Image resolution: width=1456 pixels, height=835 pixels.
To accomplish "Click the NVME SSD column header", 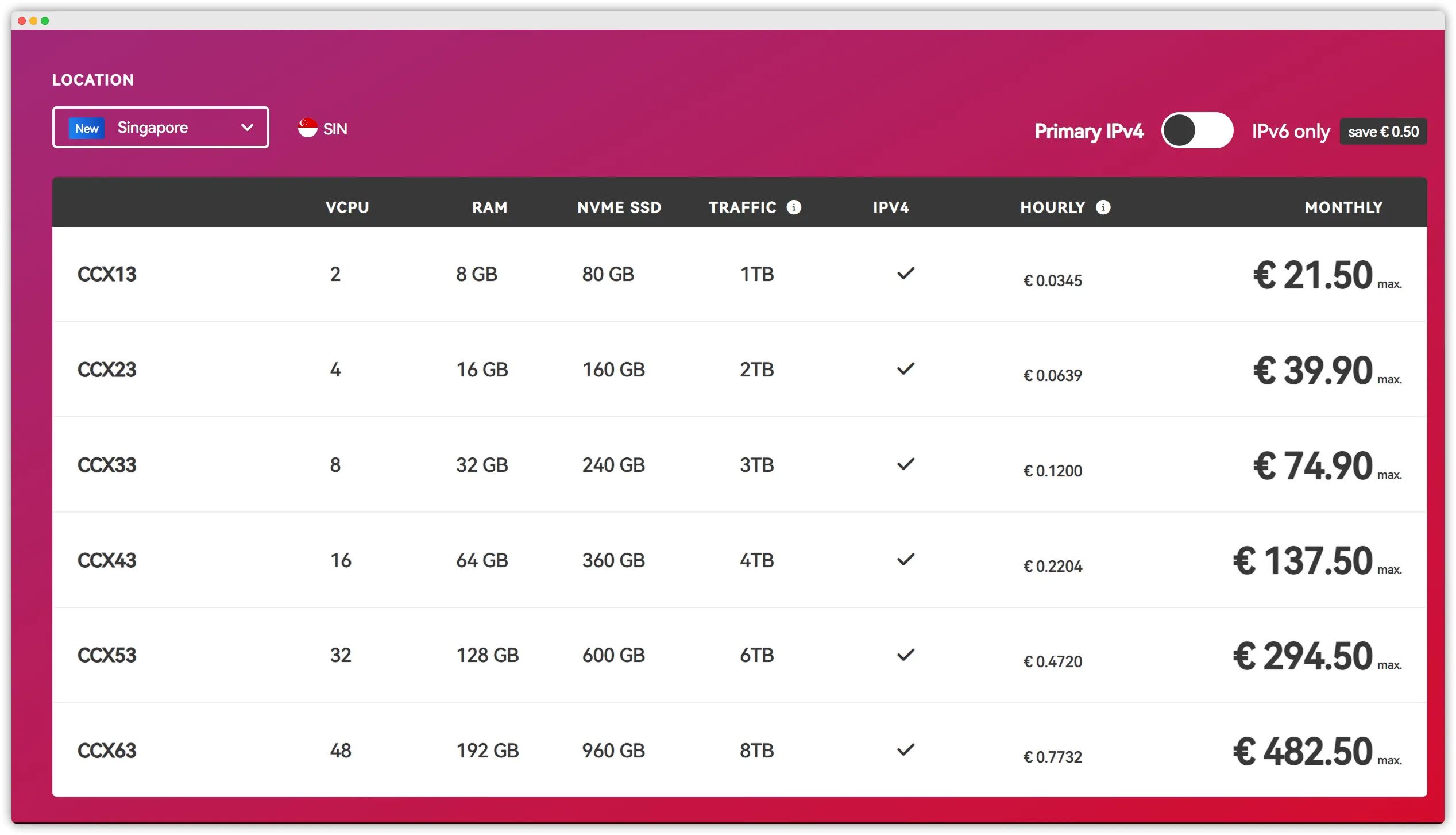I will click(x=619, y=207).
